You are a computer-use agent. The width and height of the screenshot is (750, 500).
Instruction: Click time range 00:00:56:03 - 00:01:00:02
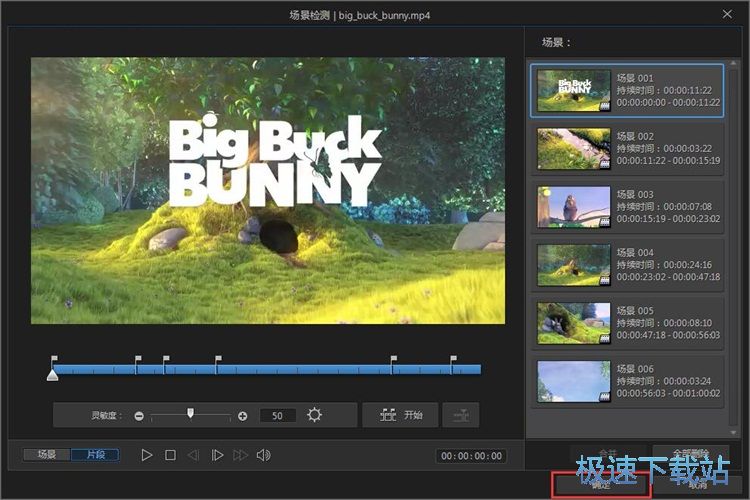(x=668, y=393)
